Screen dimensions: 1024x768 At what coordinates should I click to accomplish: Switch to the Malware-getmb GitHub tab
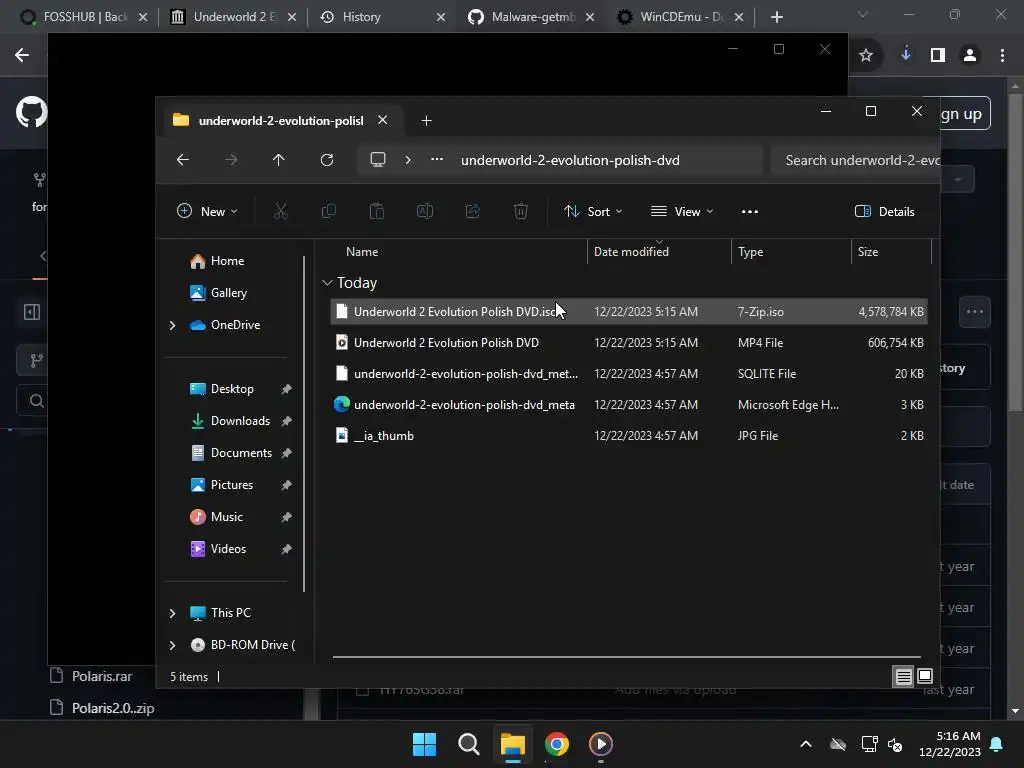531,17
